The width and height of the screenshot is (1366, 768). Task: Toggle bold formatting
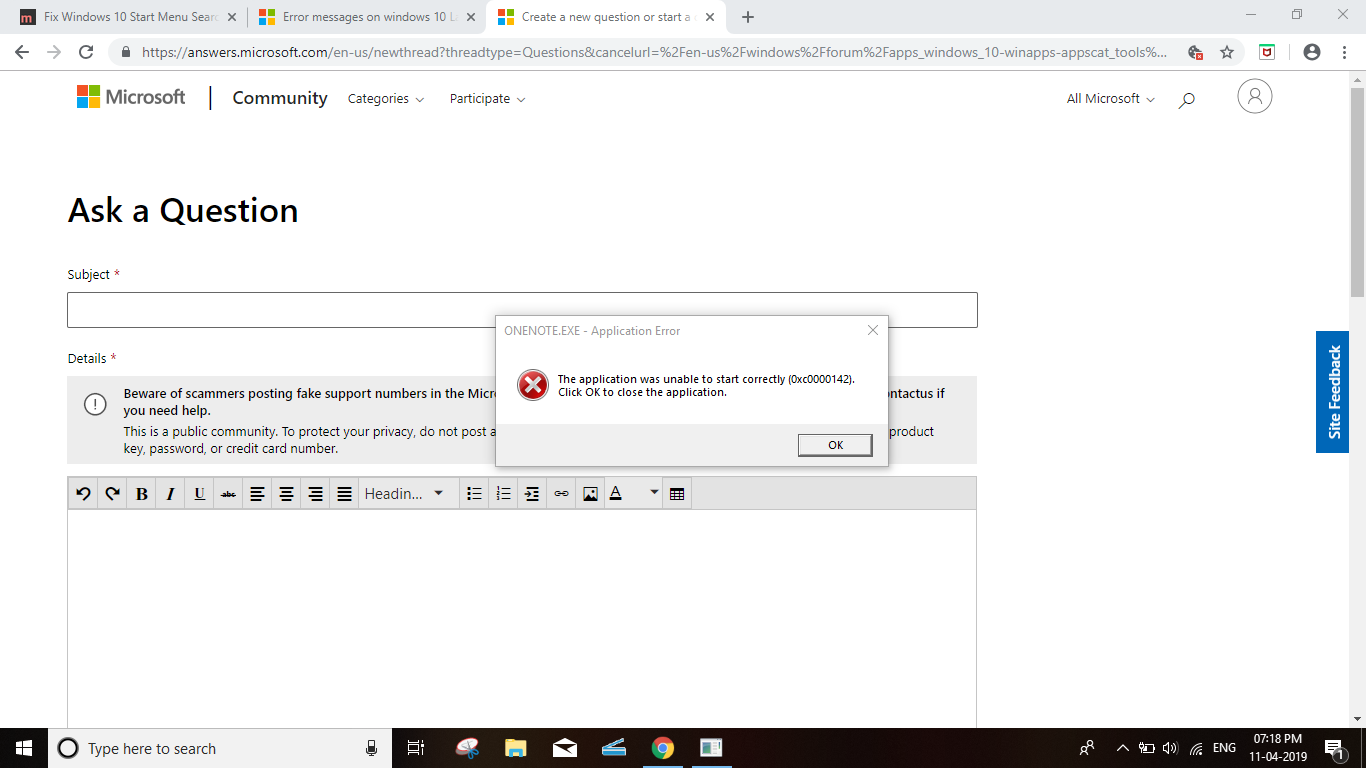(141, 493)
